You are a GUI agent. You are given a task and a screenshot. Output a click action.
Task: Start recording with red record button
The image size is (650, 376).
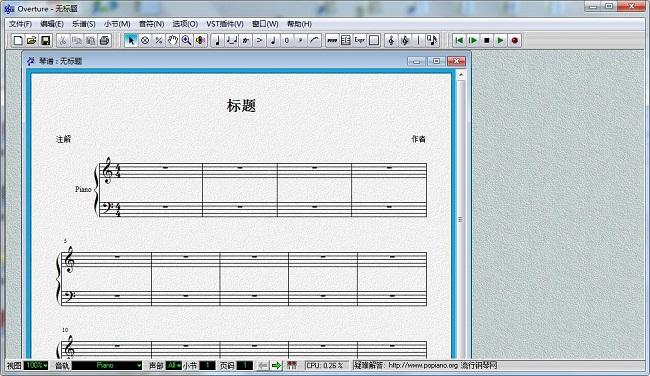(x=514, y=40)
